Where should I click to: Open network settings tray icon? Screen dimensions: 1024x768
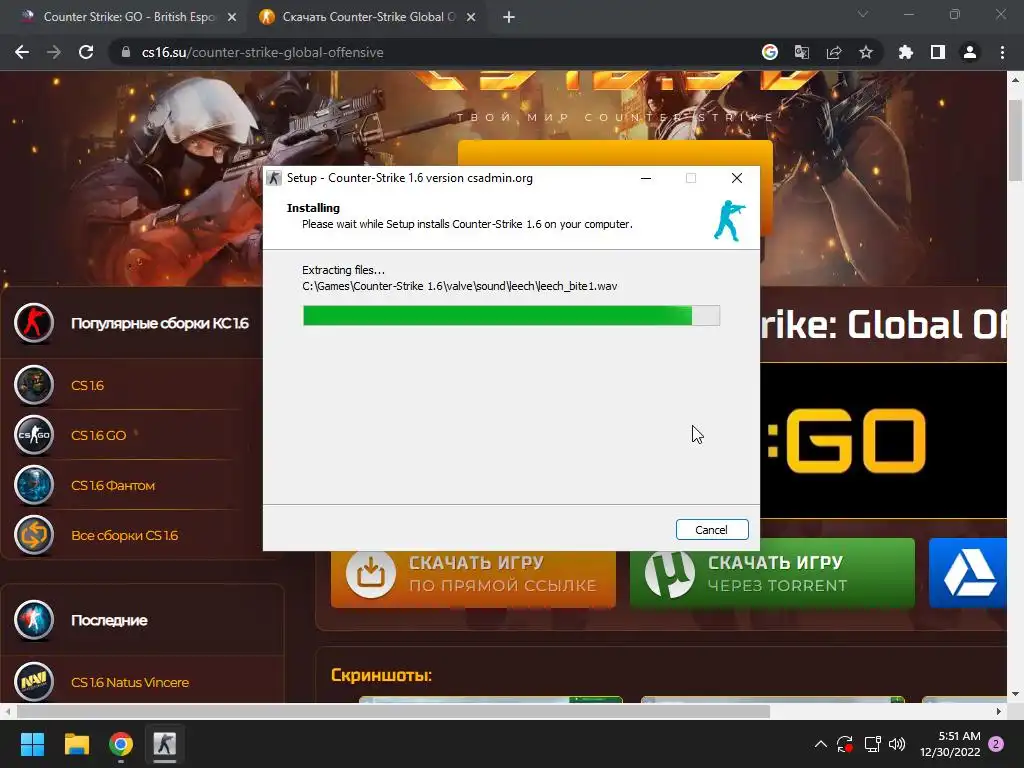(x=872, y=744)
